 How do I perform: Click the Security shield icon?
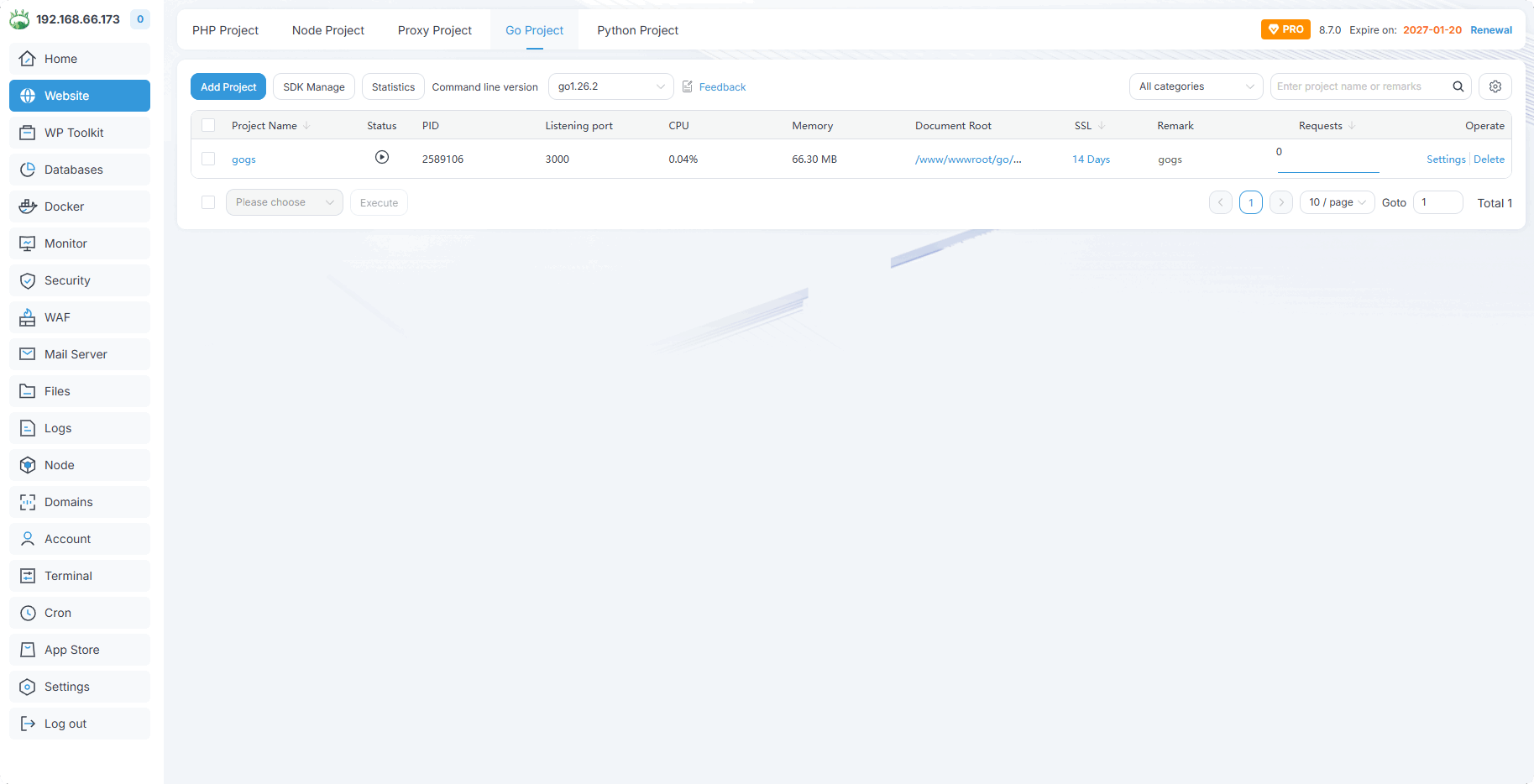[x=28, y=280]
